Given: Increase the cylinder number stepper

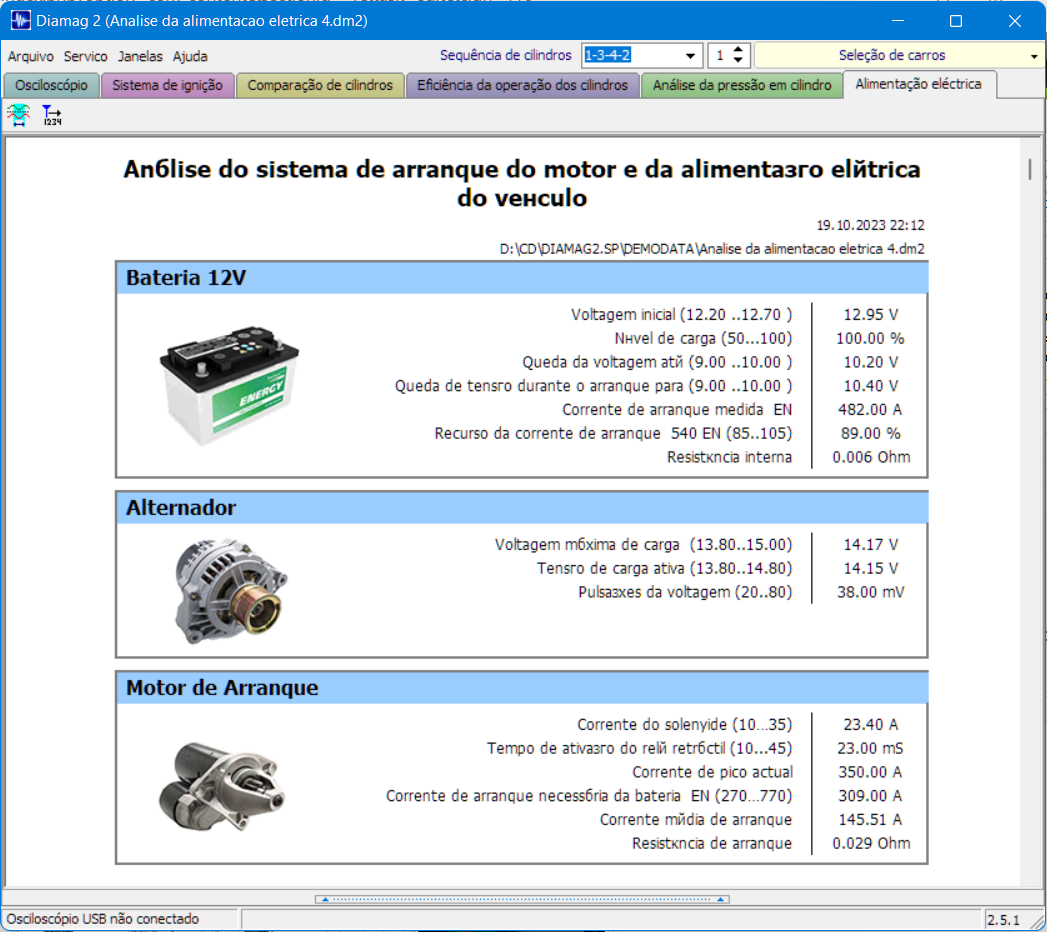Looking at the screenshot, I should (x=738, y=50).
